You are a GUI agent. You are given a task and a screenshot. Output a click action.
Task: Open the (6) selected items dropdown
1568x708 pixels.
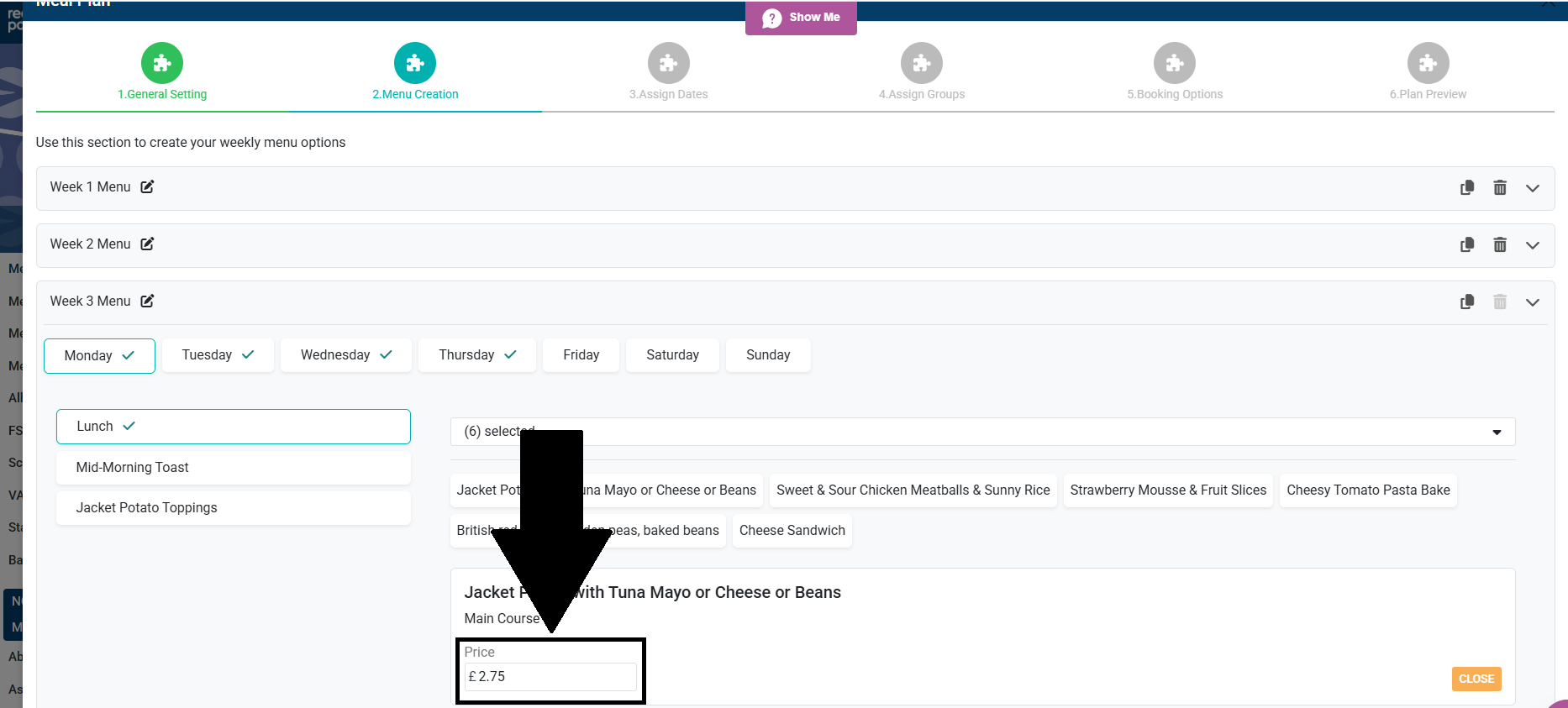coord(981,432)
